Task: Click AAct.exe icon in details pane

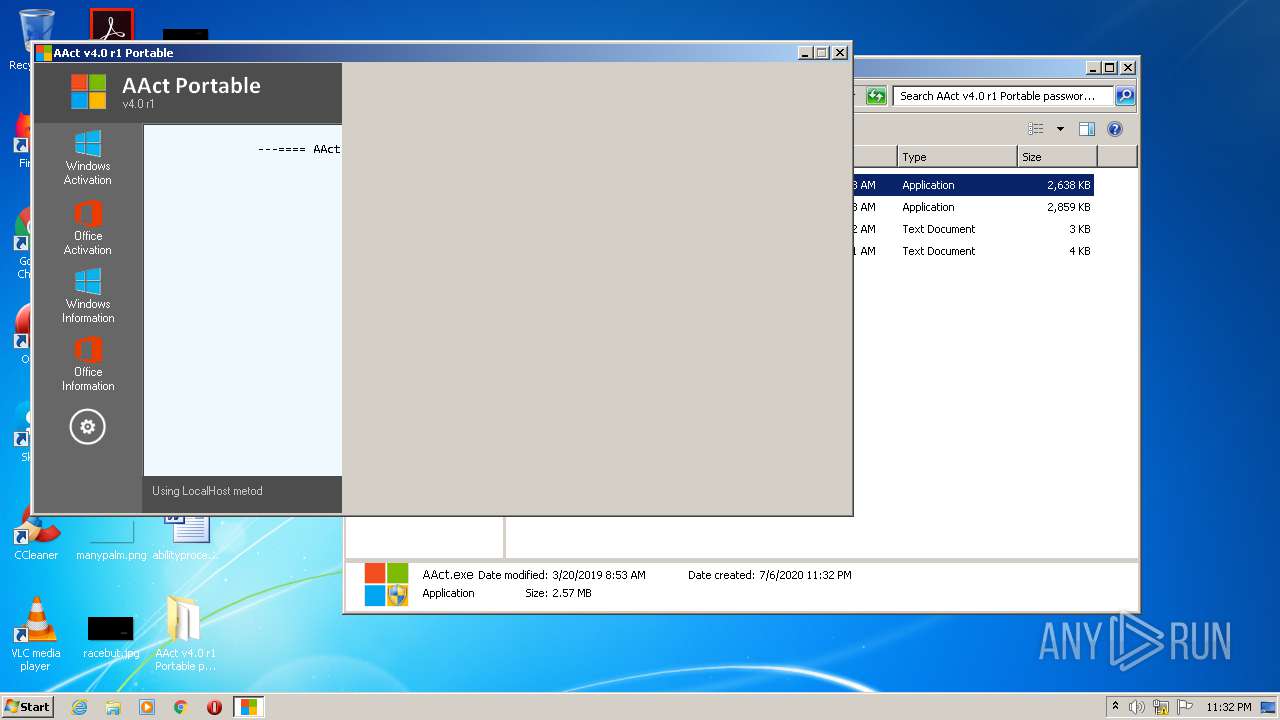Action: pos(386,584)
